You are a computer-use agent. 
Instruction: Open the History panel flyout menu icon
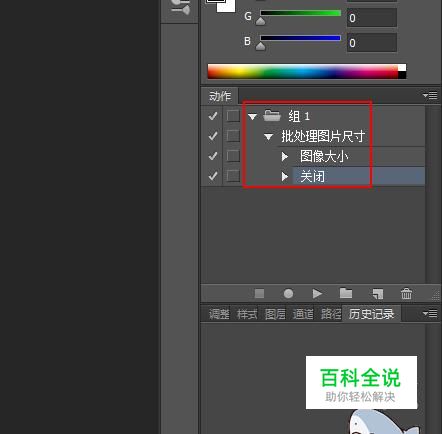[x=430, y=314]
